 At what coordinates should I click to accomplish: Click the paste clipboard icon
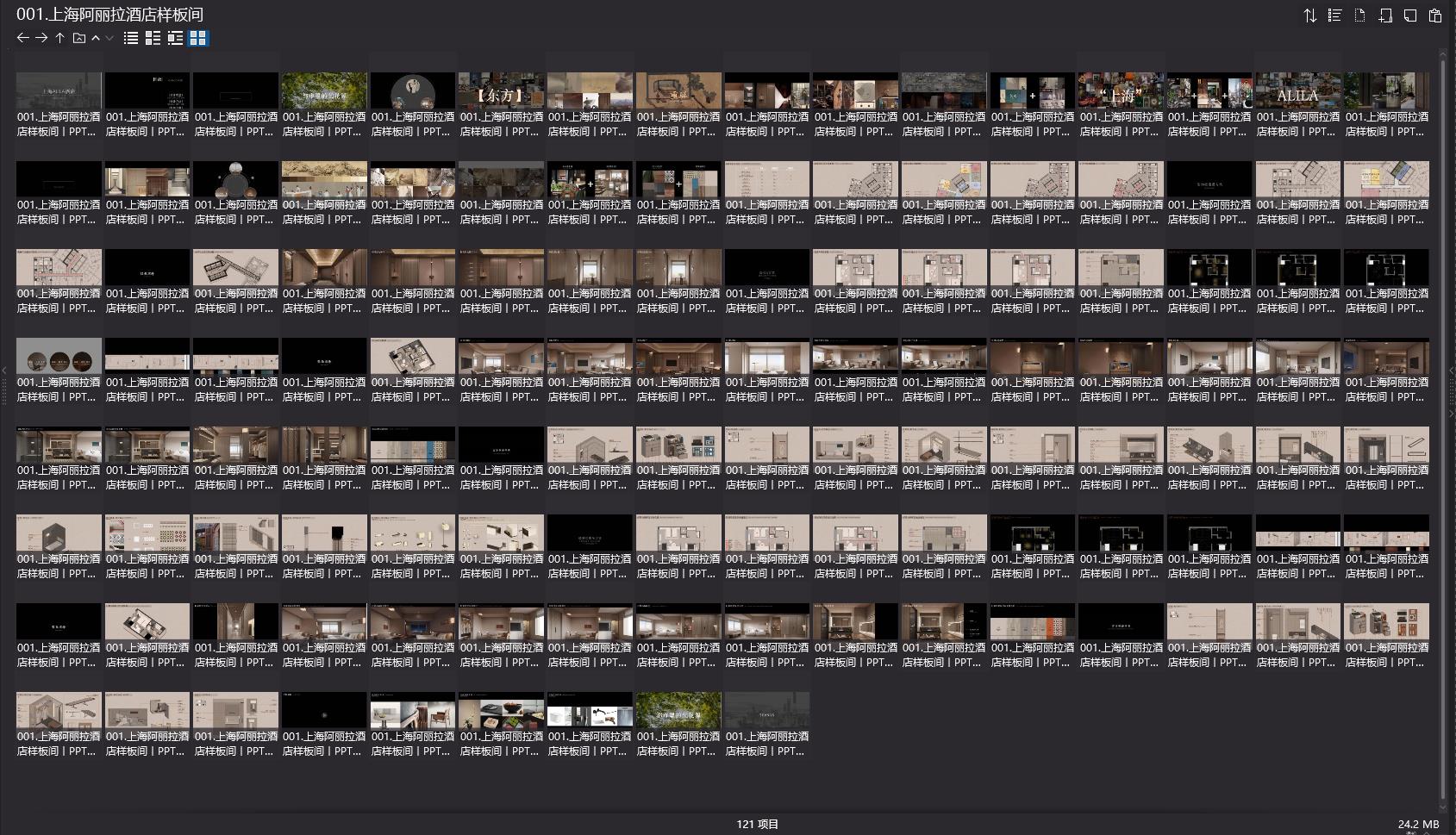coord(1434,16)
